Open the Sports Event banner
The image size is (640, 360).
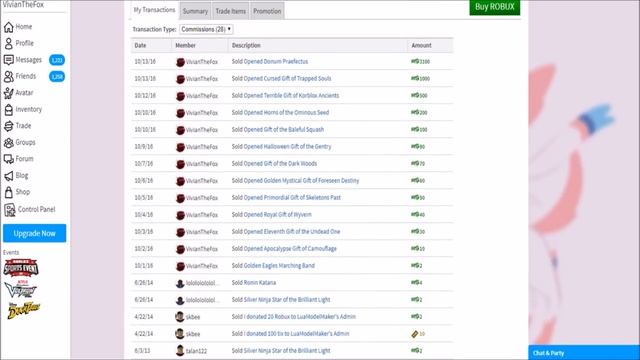click(21, 268)
